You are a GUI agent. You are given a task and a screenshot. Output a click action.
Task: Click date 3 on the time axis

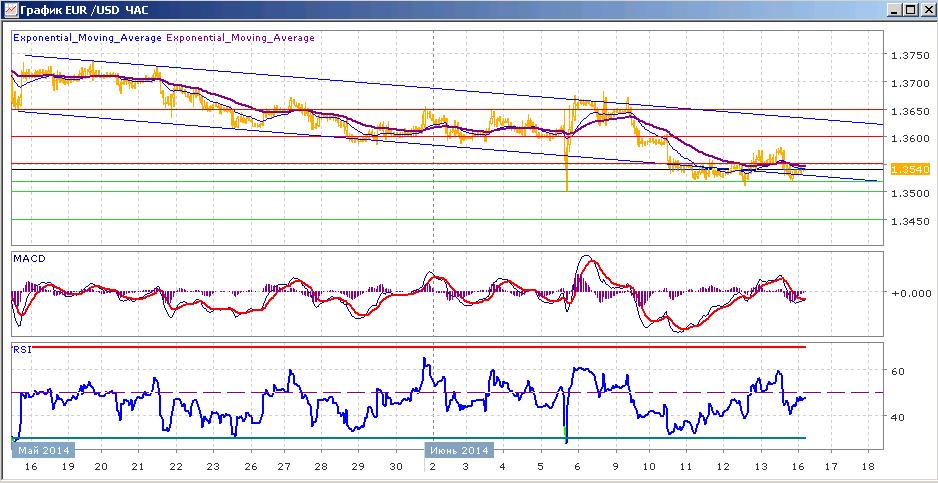point(465,467)
